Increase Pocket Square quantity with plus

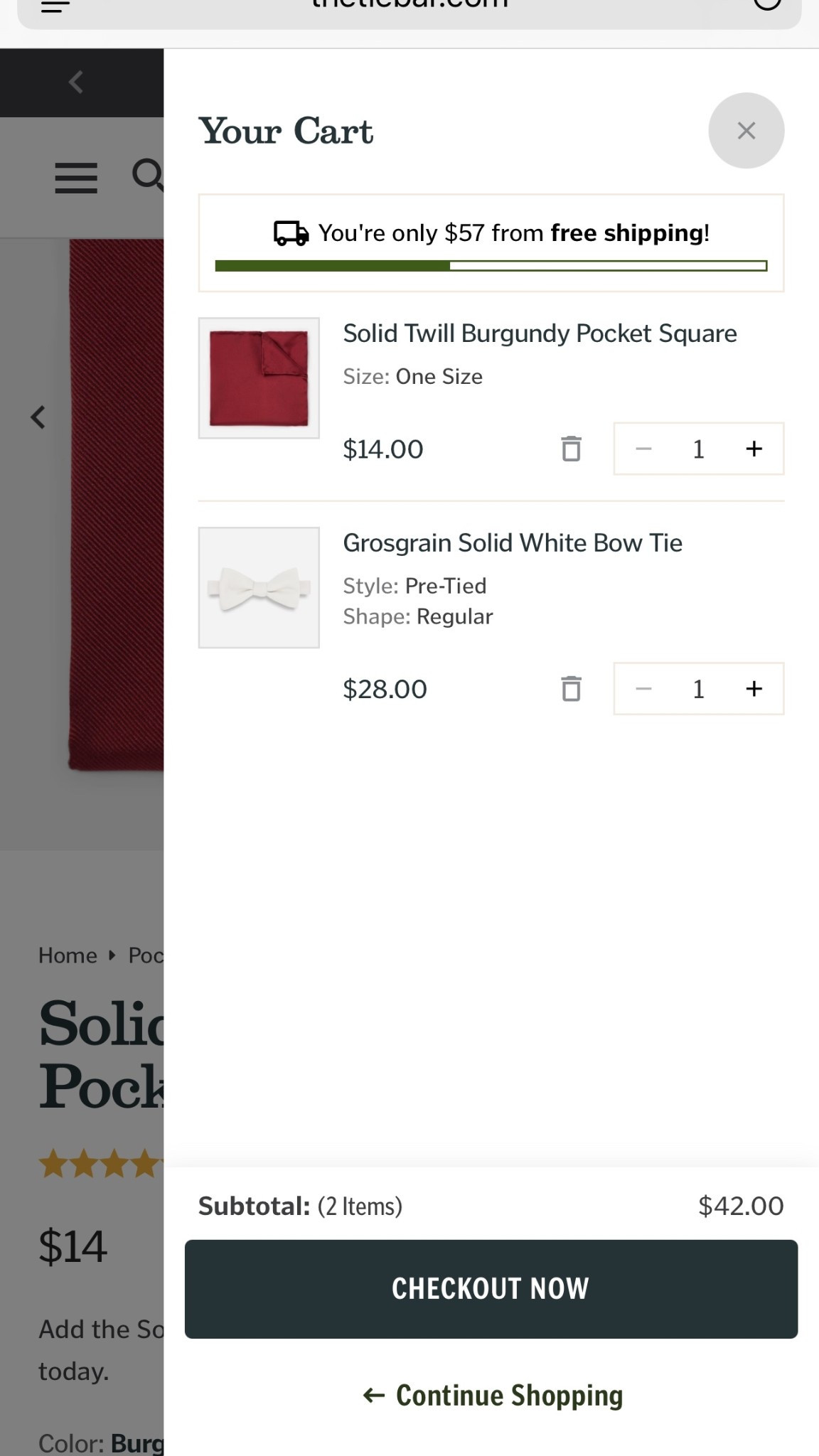[x=754, y=449]
